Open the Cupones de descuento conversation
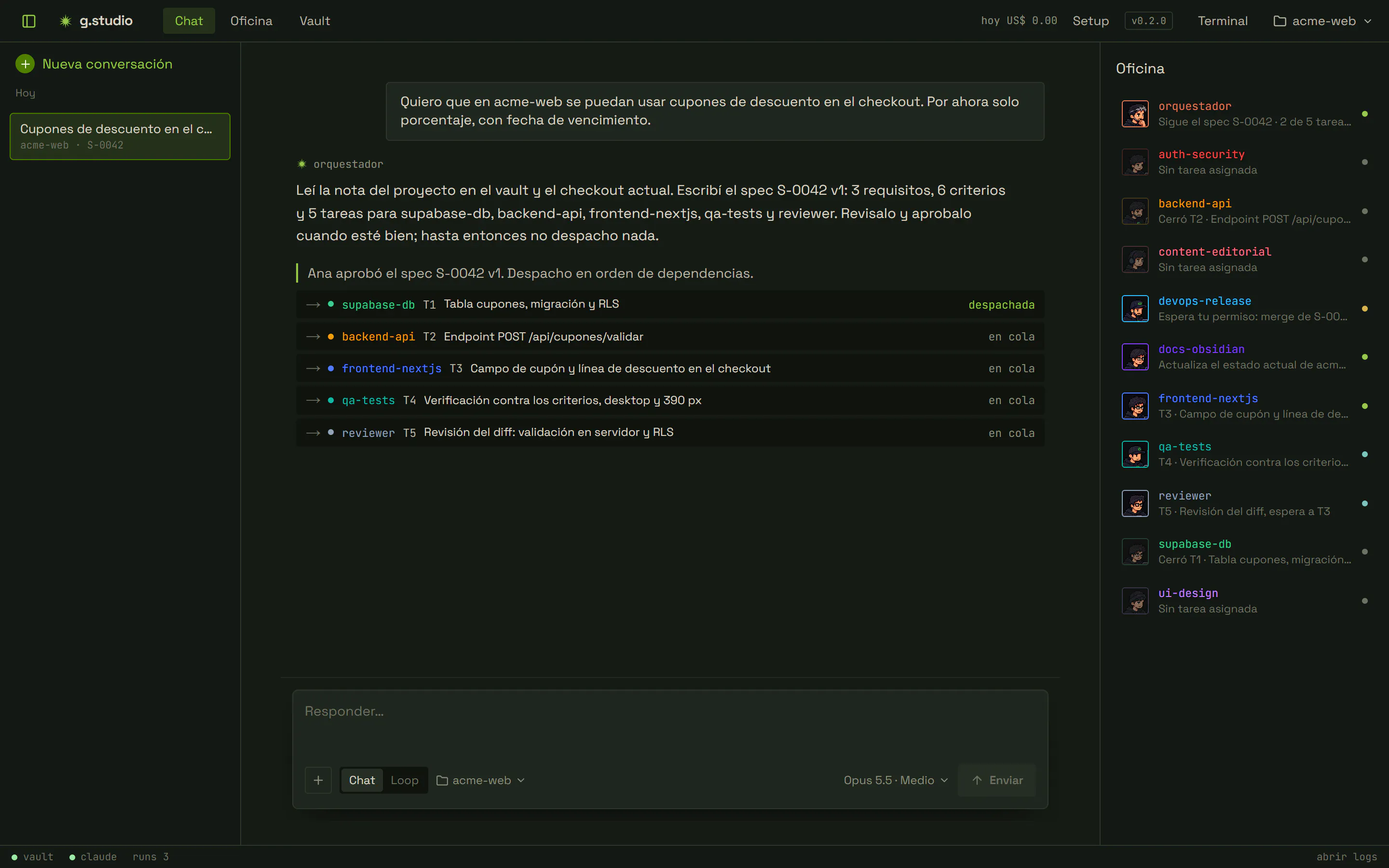1389x868 pixels. click(x=120, y=136)
